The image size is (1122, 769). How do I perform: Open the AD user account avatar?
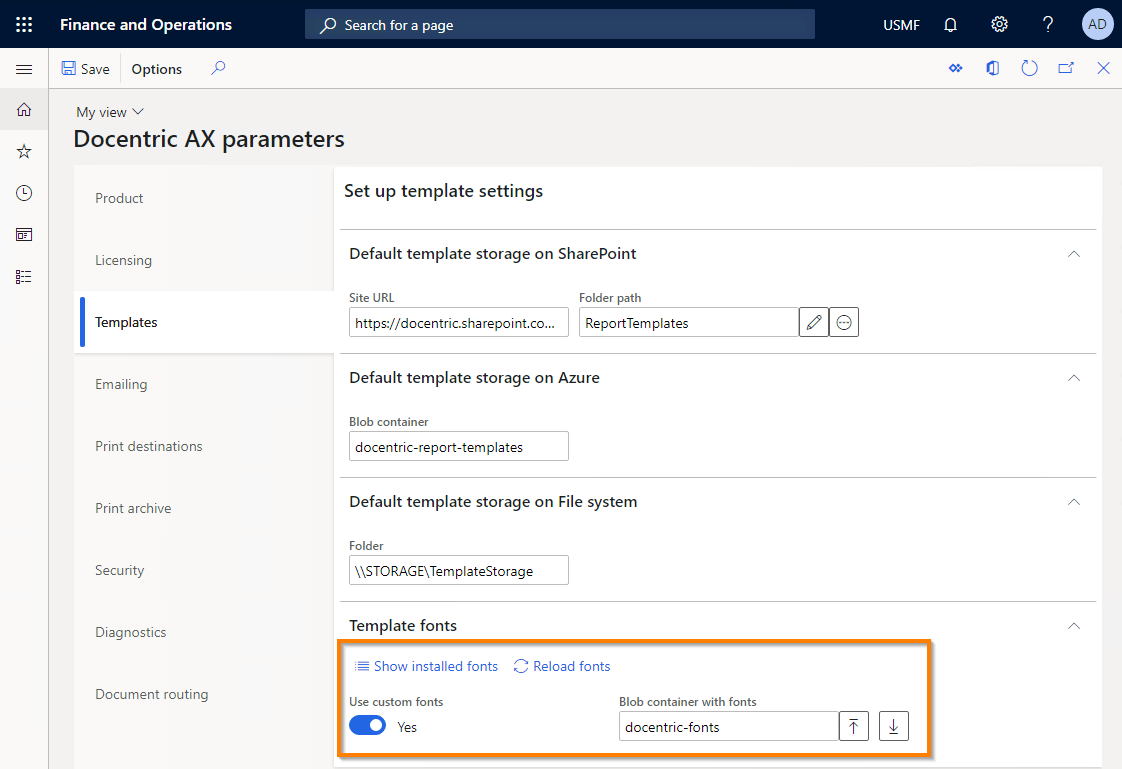[1097, 24]
